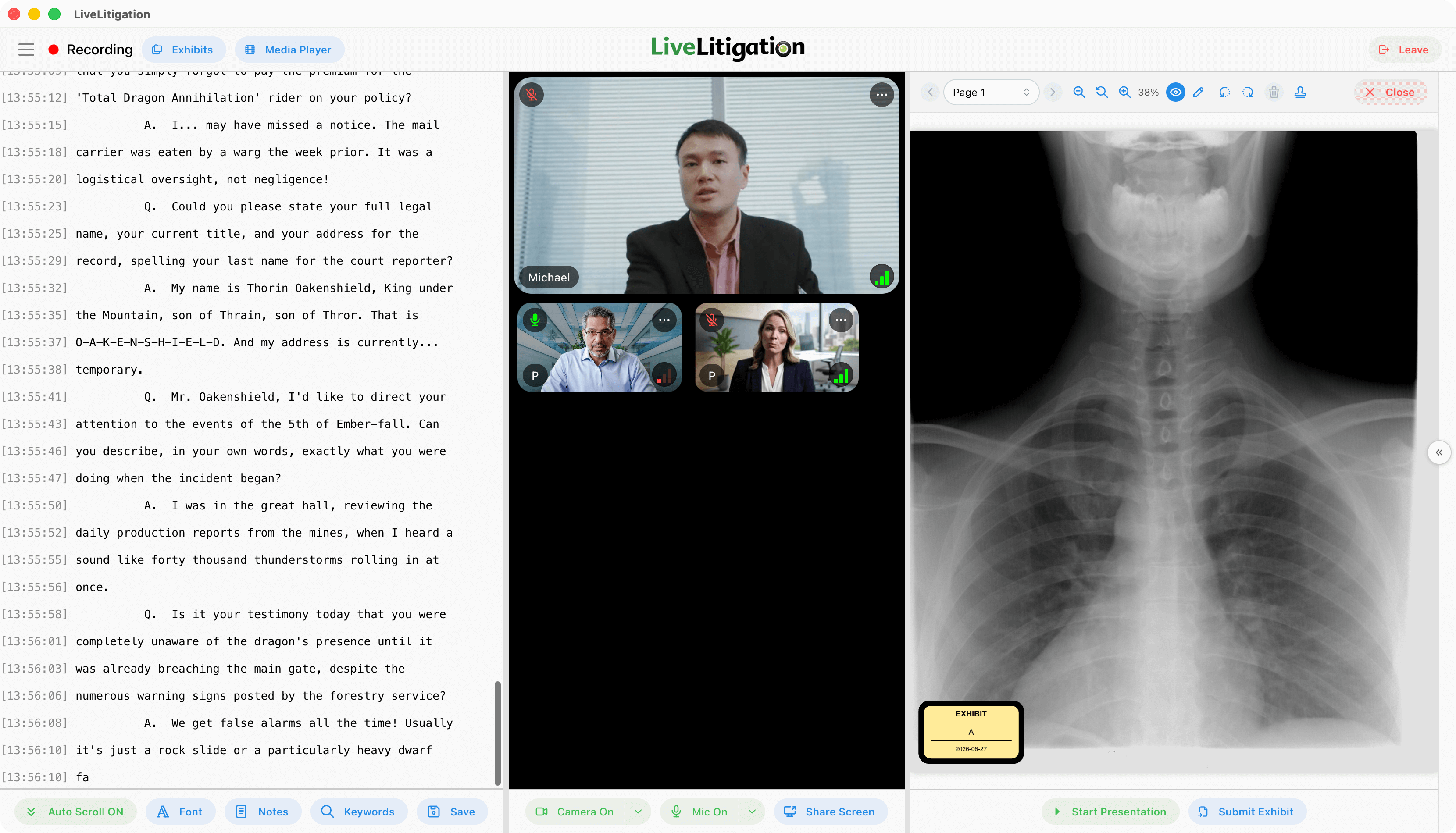This screenshot has width=1456, height=833.
Task: Zoom out the exhibit view
Action: 1079,92
